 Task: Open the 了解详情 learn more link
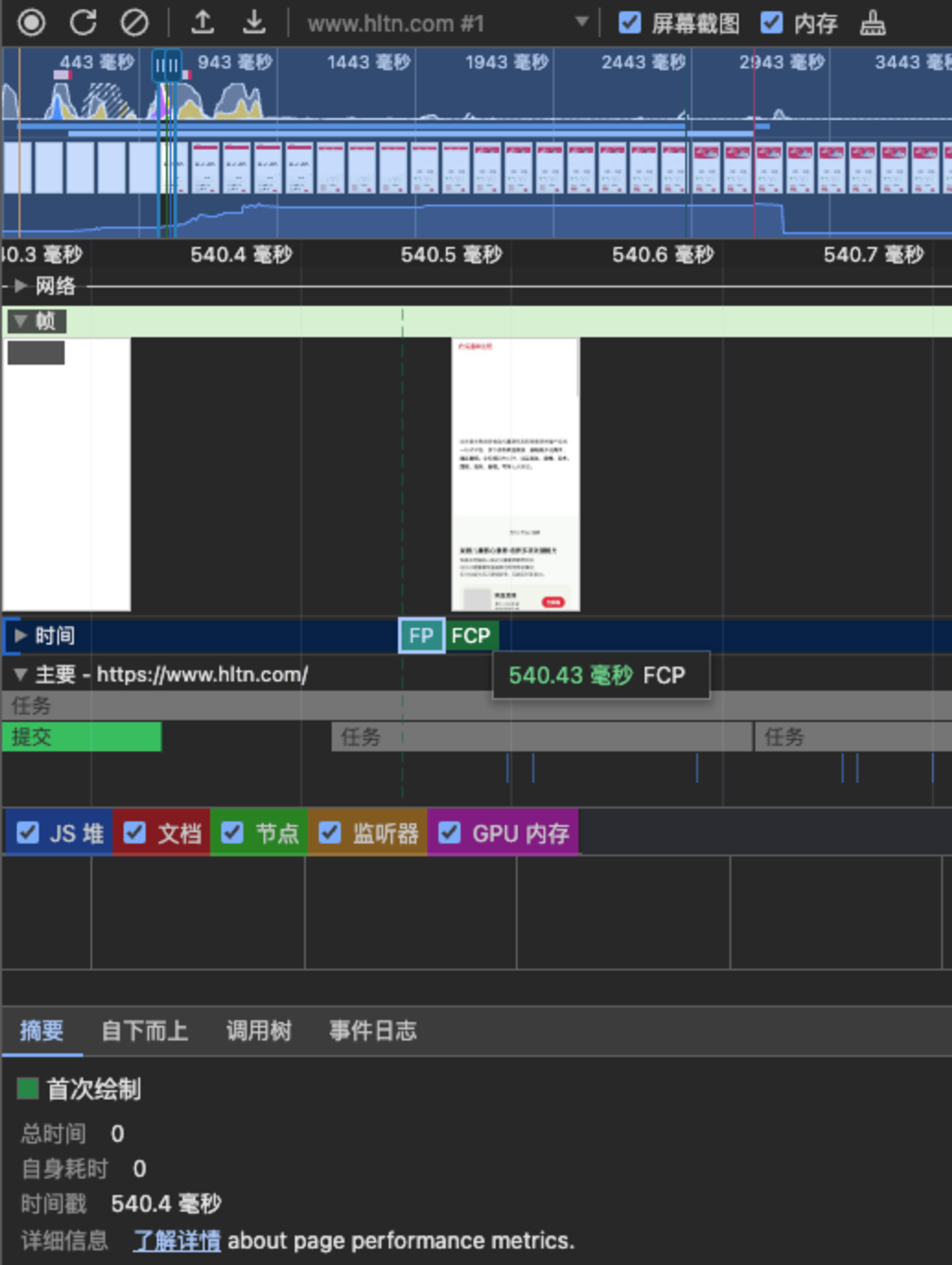(x=177, y=1240)
